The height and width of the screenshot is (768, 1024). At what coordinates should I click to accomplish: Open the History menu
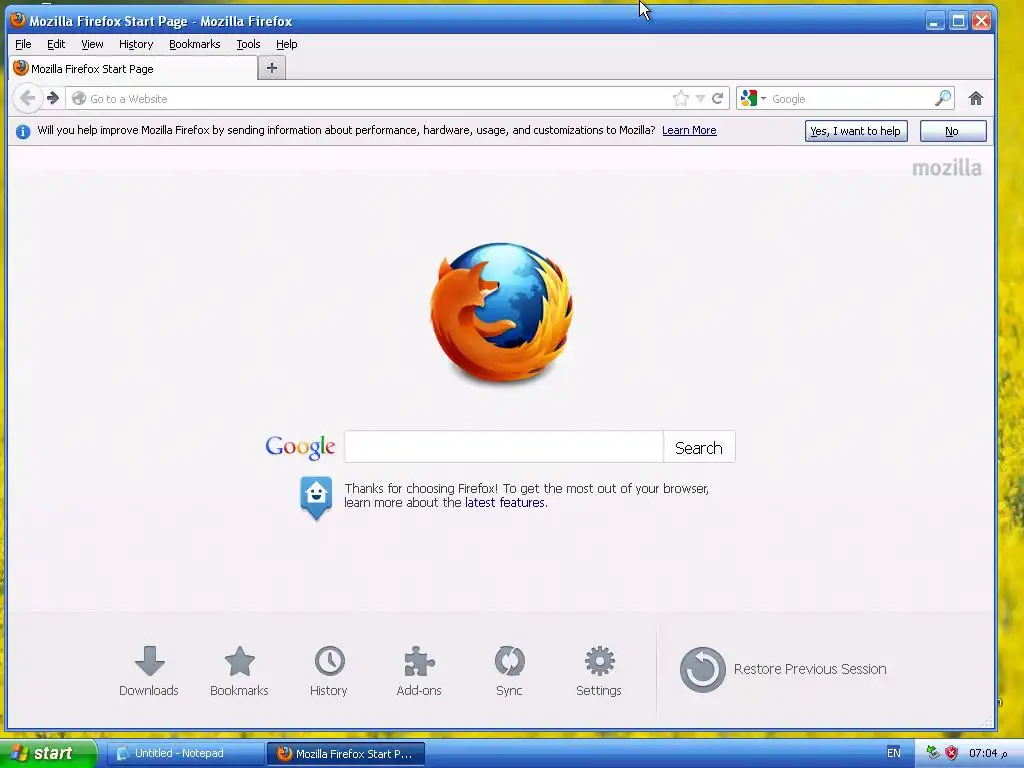[136, 44]
